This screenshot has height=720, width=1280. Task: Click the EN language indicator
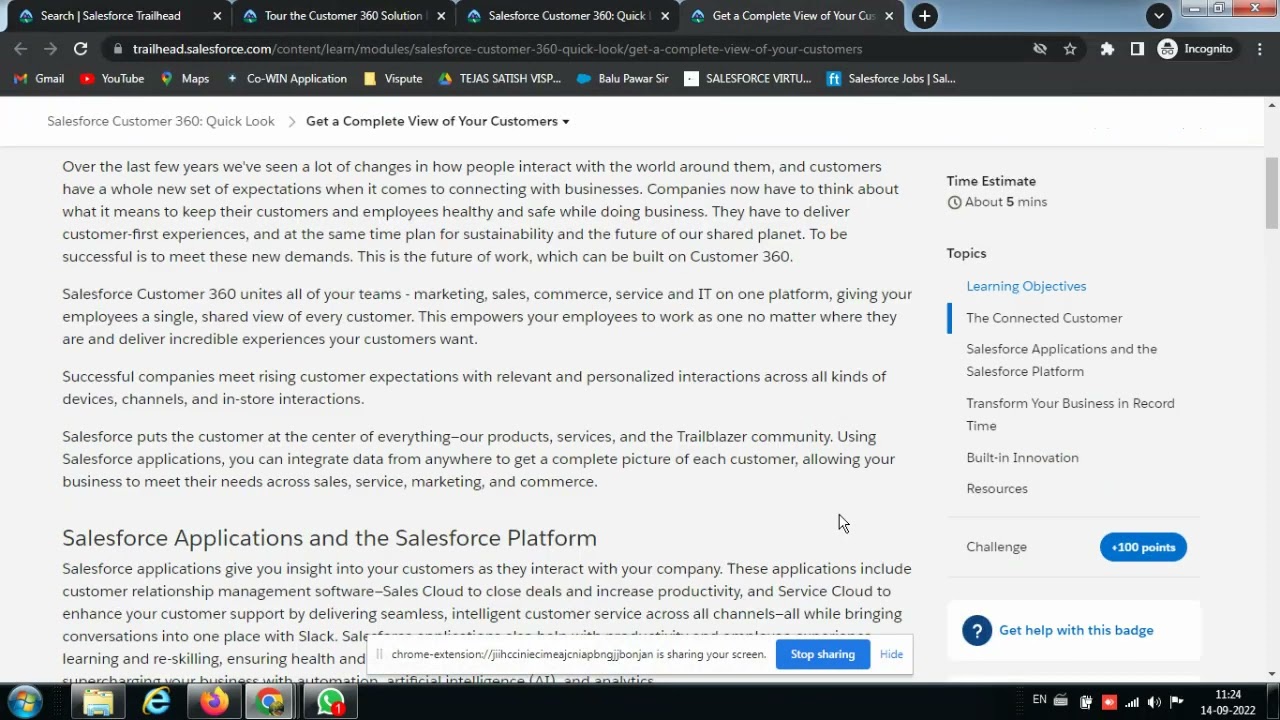click(x=1040, y=700)
